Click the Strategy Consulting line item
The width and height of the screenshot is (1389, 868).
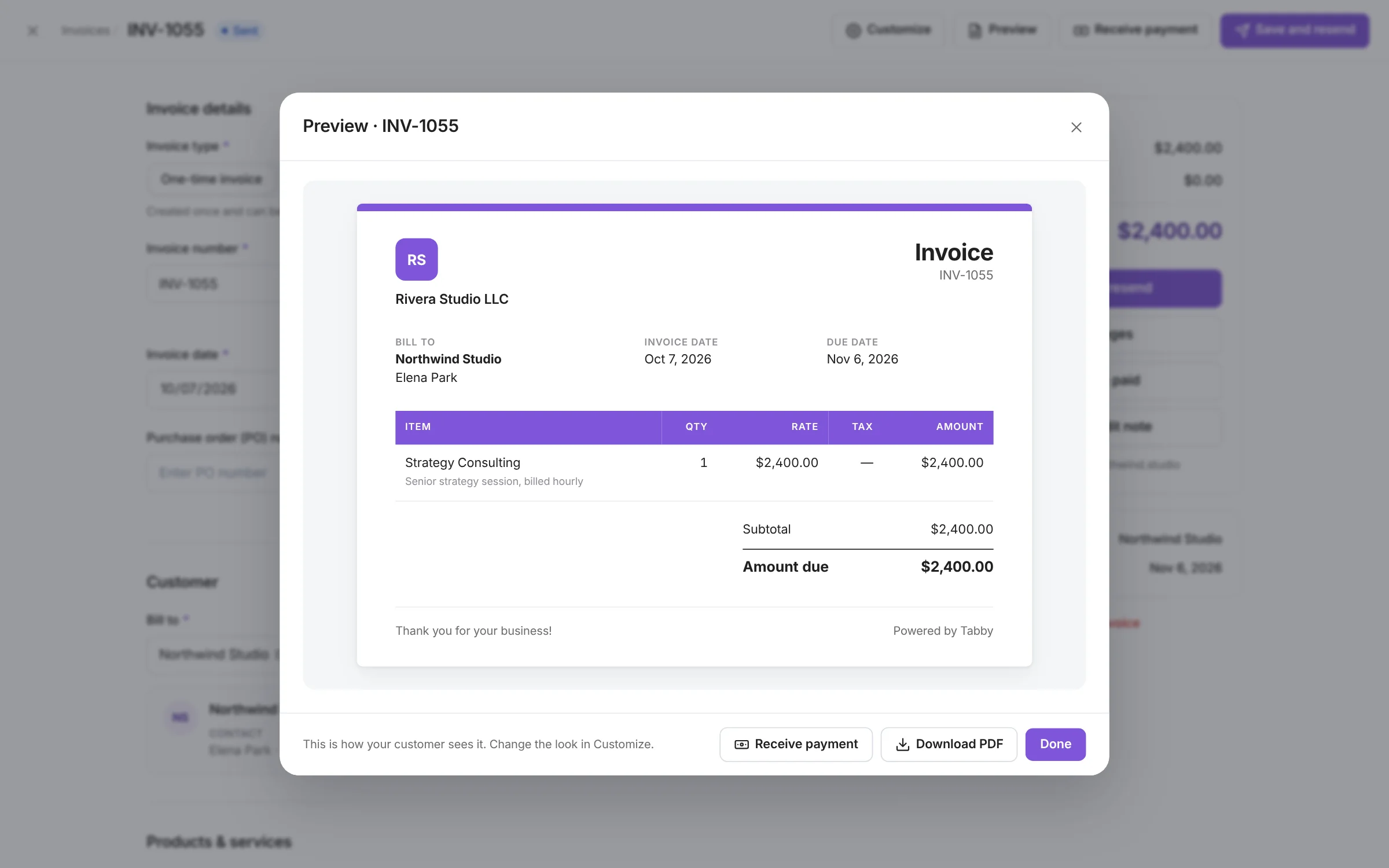pyautogui.click(x=462, y=463)
